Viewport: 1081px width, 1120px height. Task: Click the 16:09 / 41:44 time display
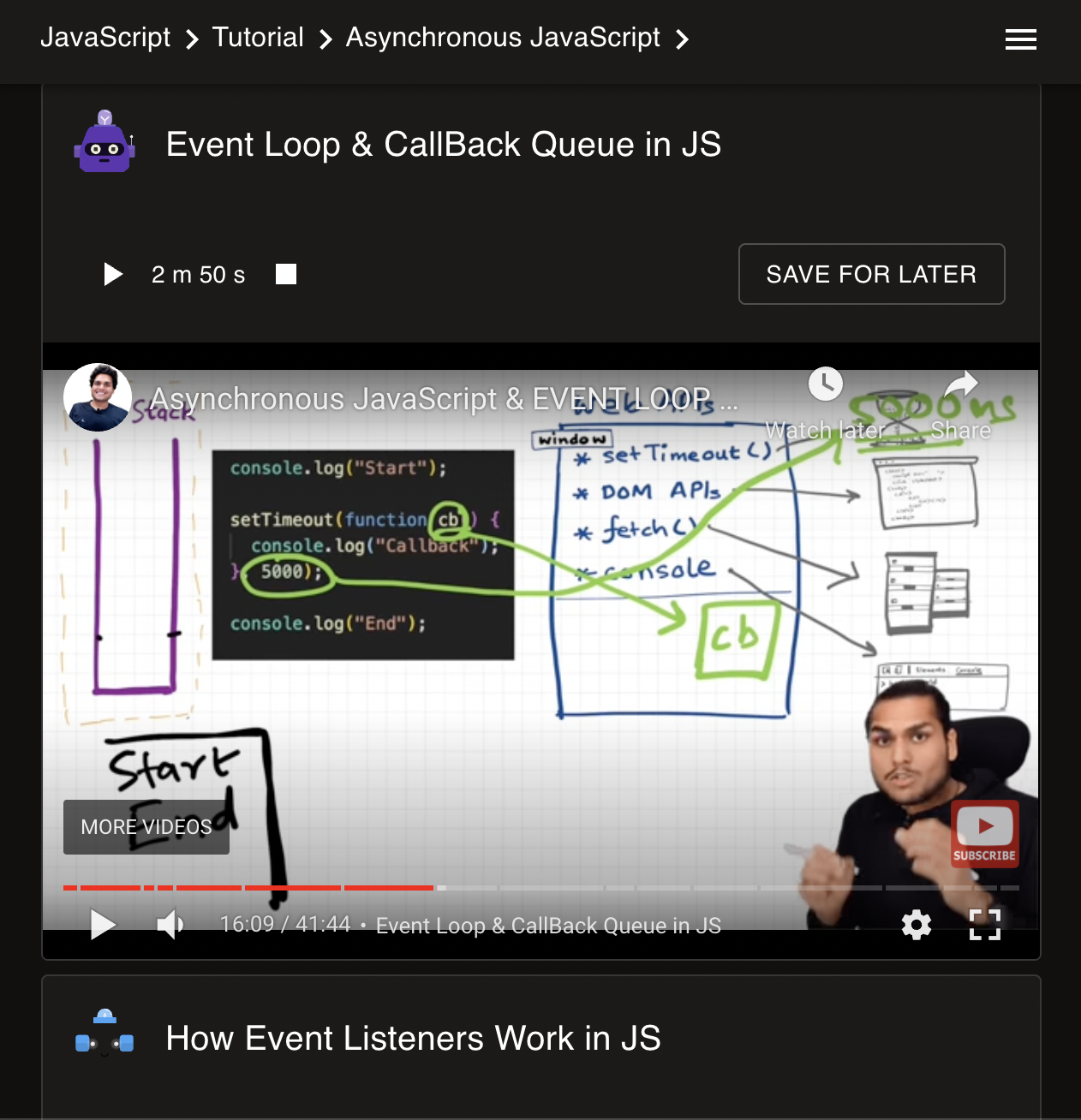[285, 925]
